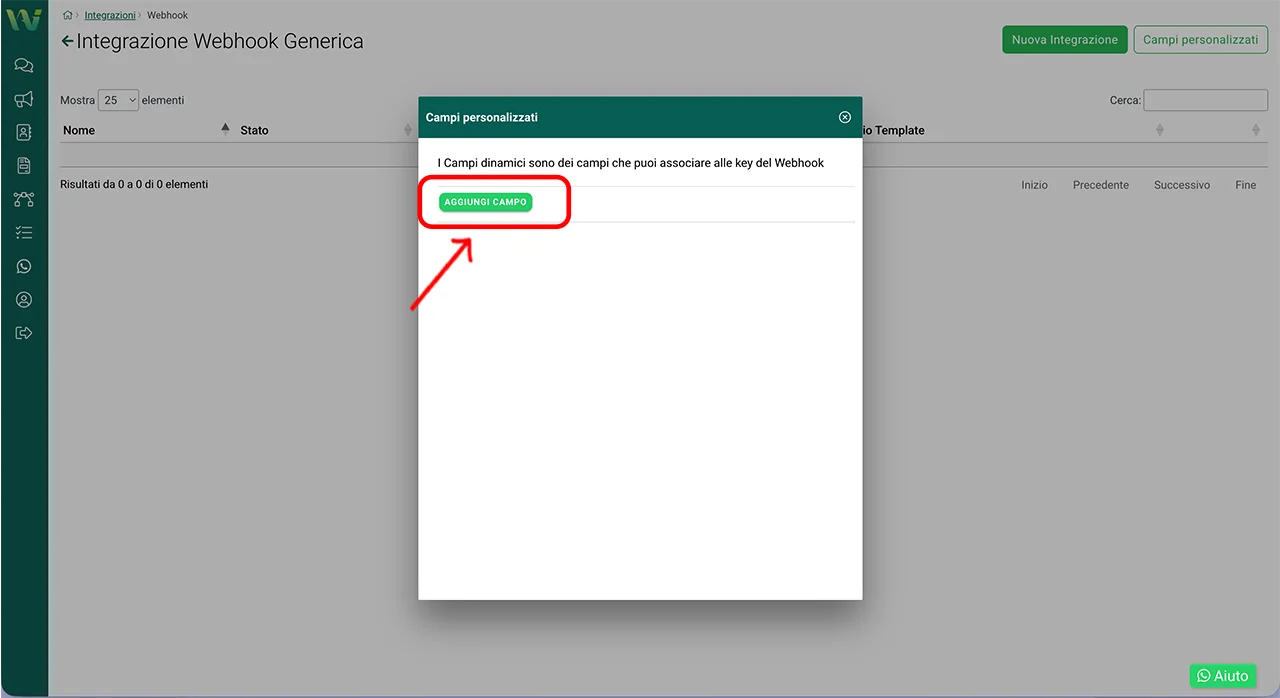
Task: Open the Integrazioni breadcrumb link
Action: click(x=109, y=15)
